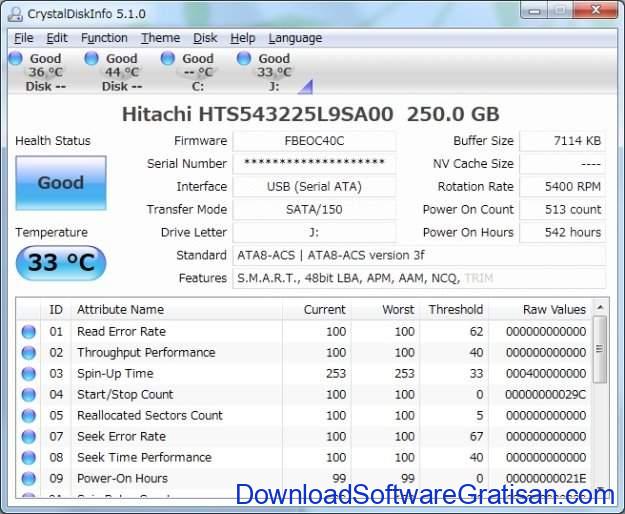
Task: Minimize the CrystalDiskInfo window
Action: click(535, 11)
